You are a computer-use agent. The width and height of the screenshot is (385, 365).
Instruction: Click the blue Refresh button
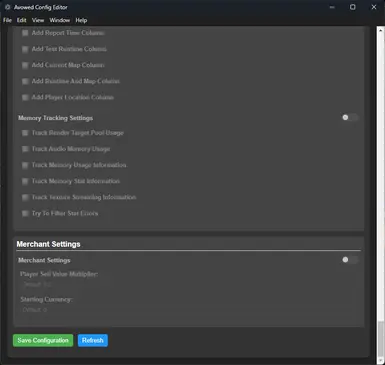tap(93, 340)
